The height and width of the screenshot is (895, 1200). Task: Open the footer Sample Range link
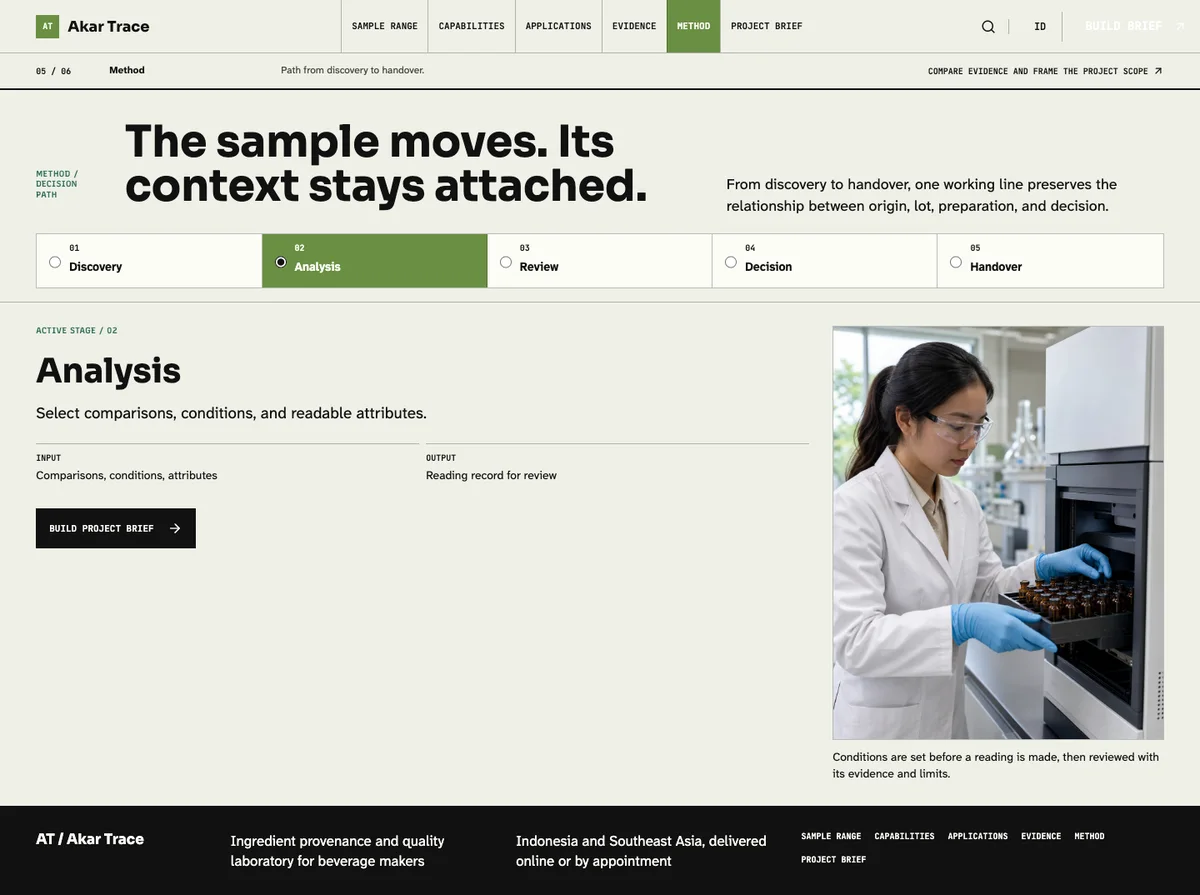click(x=831, y=836)
